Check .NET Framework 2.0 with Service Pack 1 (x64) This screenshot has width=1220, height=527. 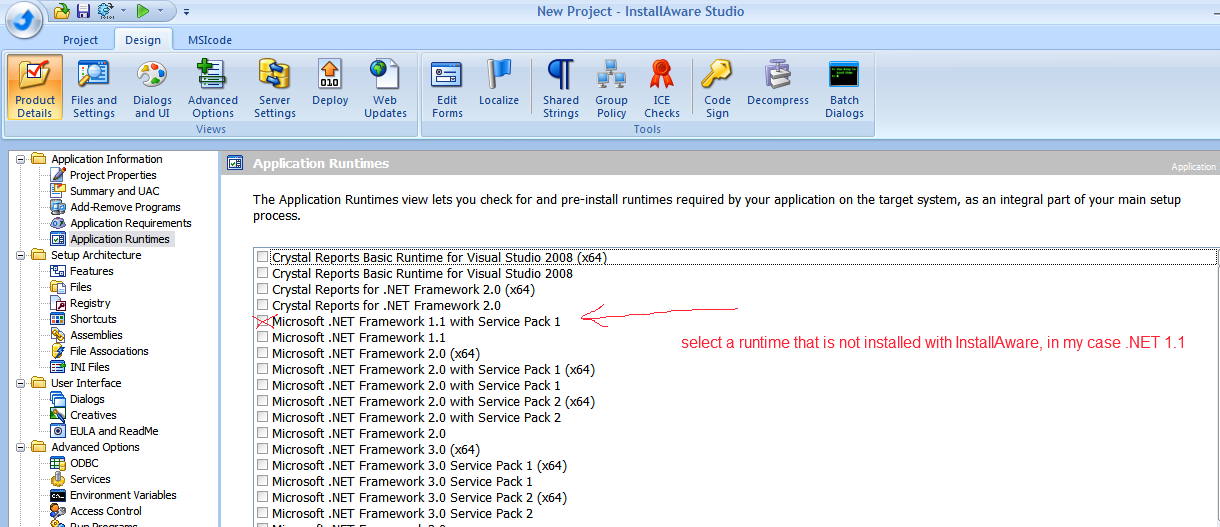(263, 369)
